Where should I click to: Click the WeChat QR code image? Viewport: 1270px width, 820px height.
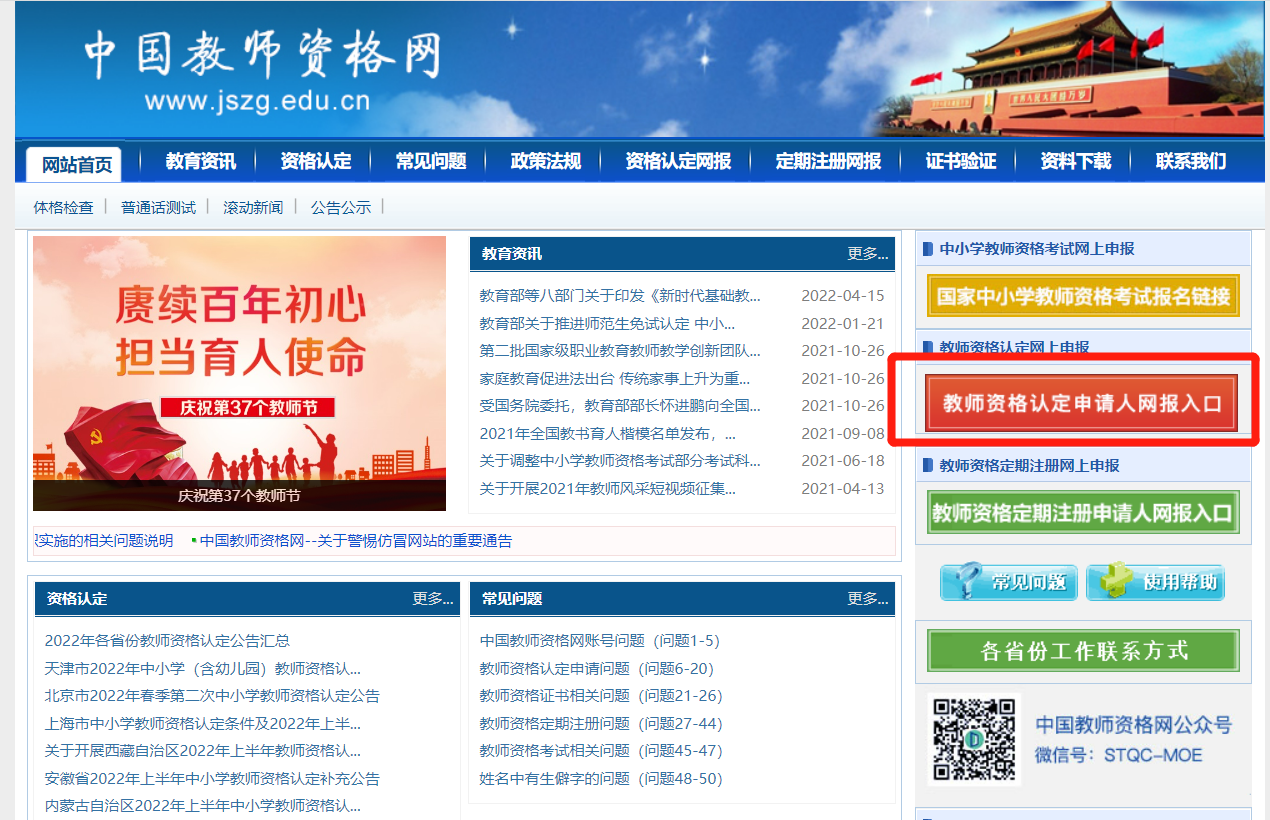(x=973, y=739)
